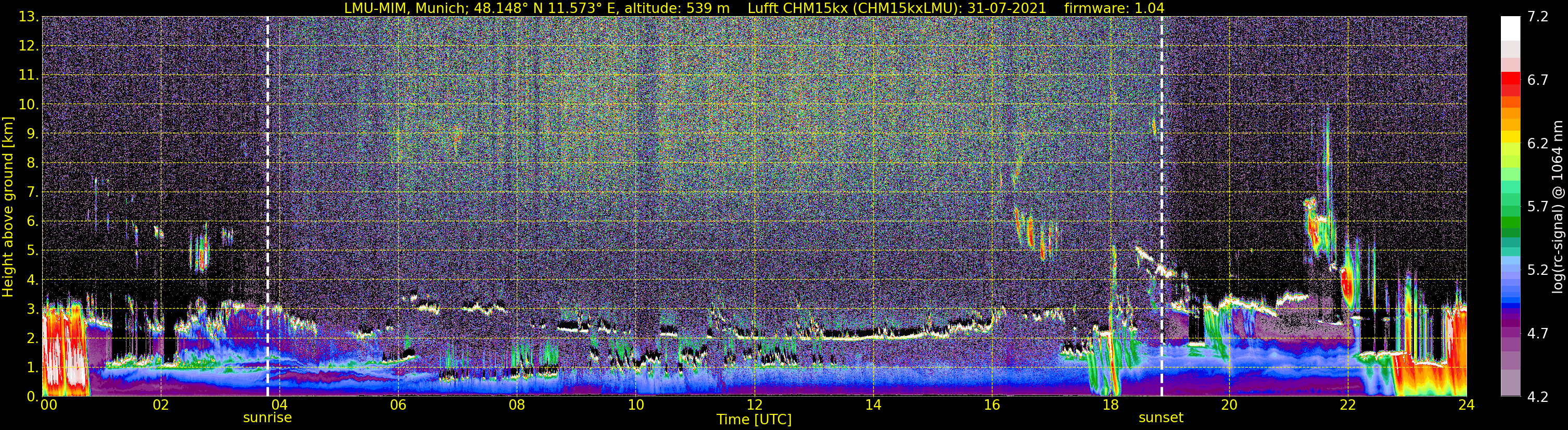Click the time axis tick '22'
1568x430 pixels.
pyautogui.click(x=1348, y=405)
